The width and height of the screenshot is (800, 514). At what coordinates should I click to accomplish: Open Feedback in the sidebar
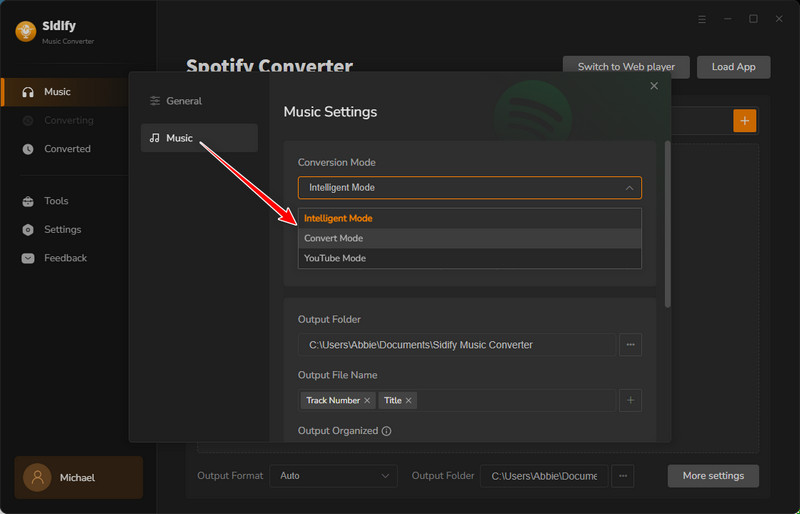tap(65, 258)
